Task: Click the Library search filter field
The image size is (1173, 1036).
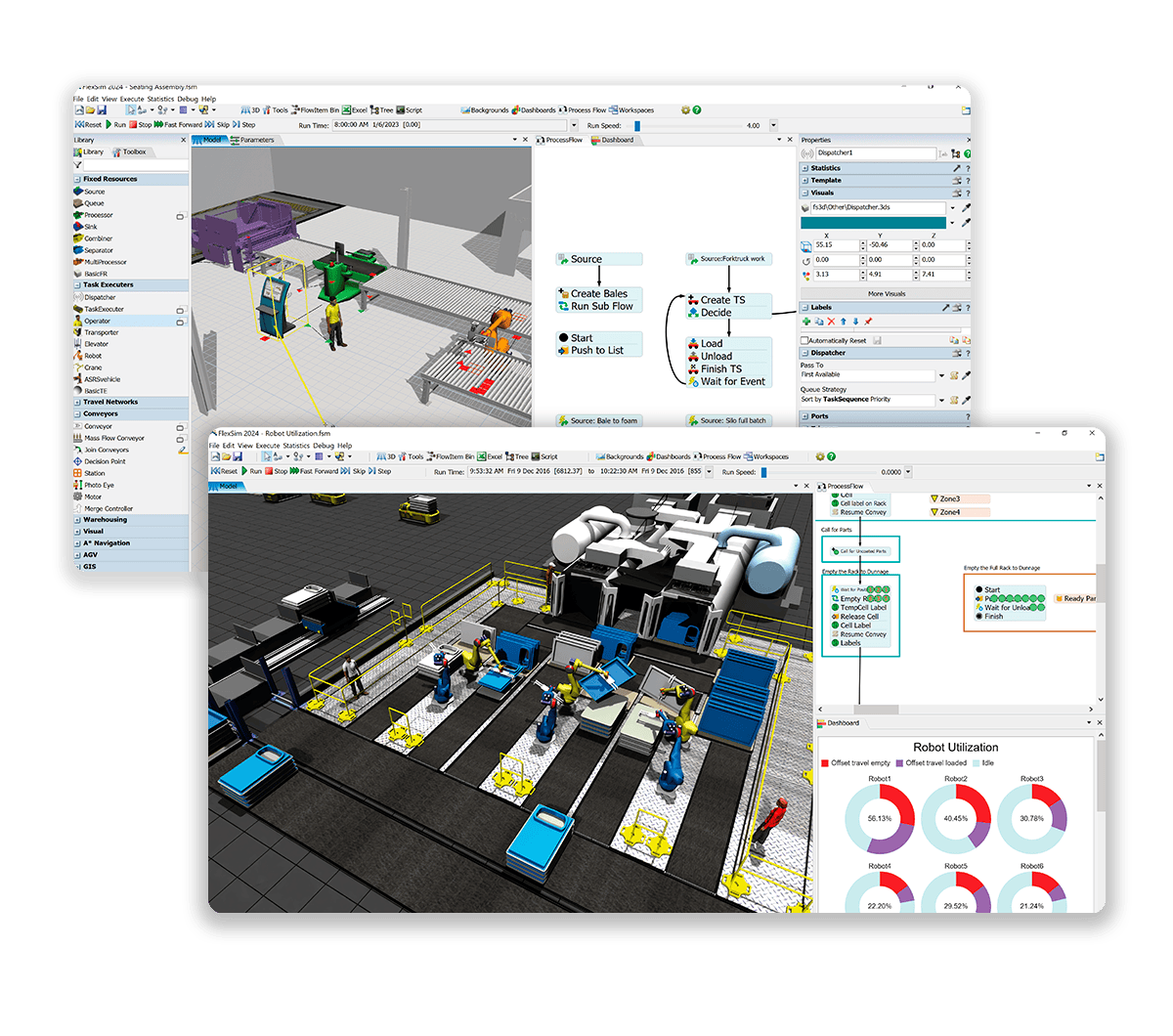Action: [x=134, y=165]
